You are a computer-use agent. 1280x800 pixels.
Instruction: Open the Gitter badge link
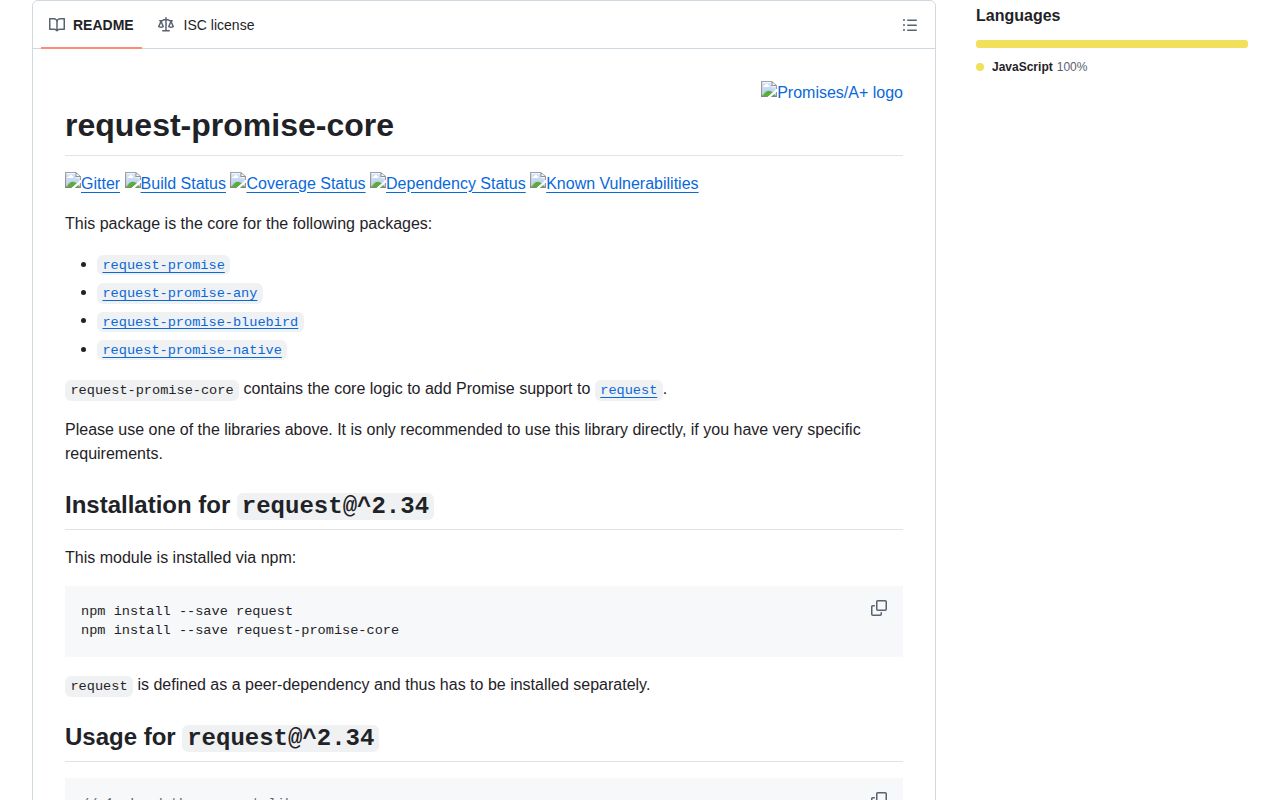93,183
